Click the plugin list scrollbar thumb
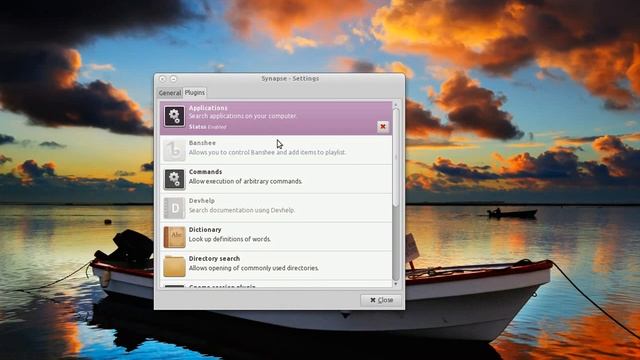This screenshot has width=640, height=360. [x=395, y=157]
